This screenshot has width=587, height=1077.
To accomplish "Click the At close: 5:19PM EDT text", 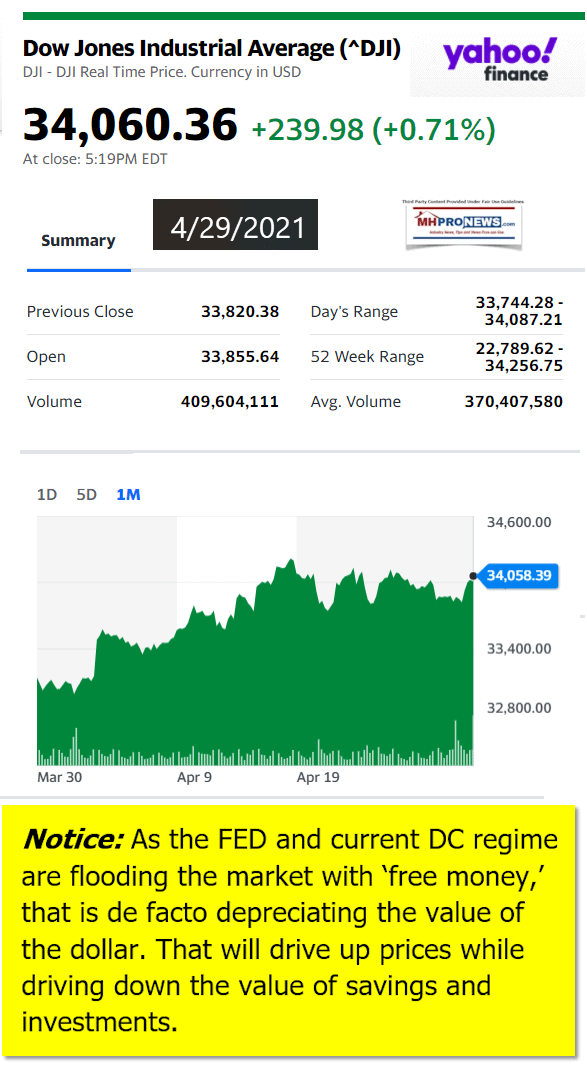I will pos(95,159).
